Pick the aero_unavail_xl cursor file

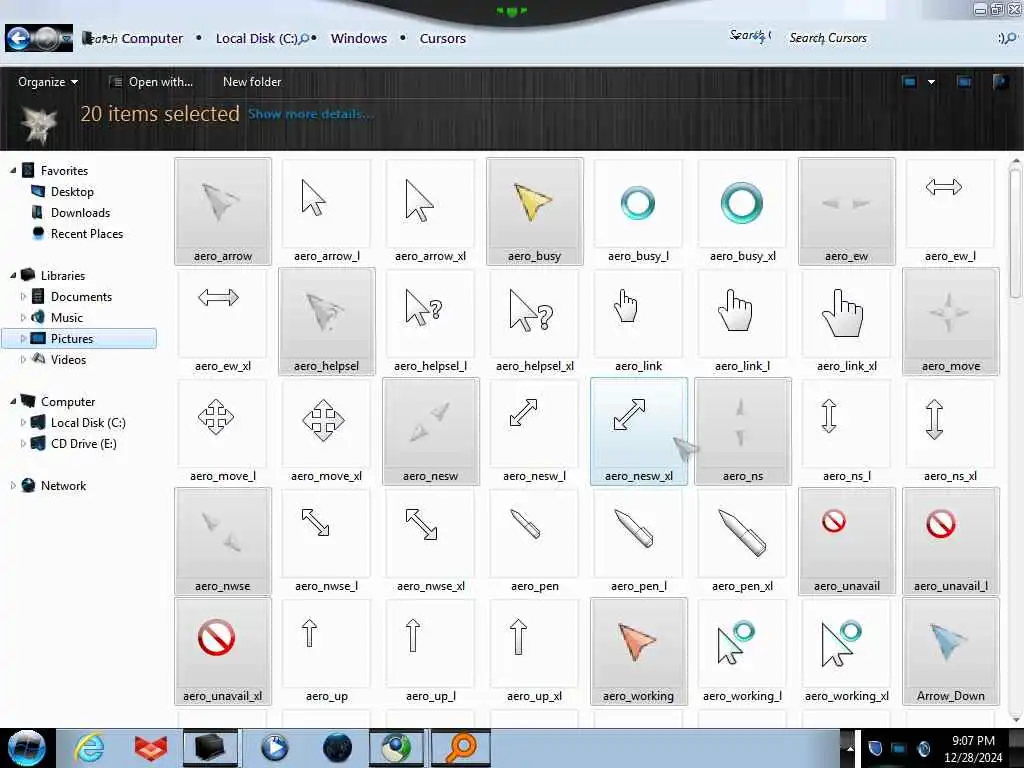point(223,651)
